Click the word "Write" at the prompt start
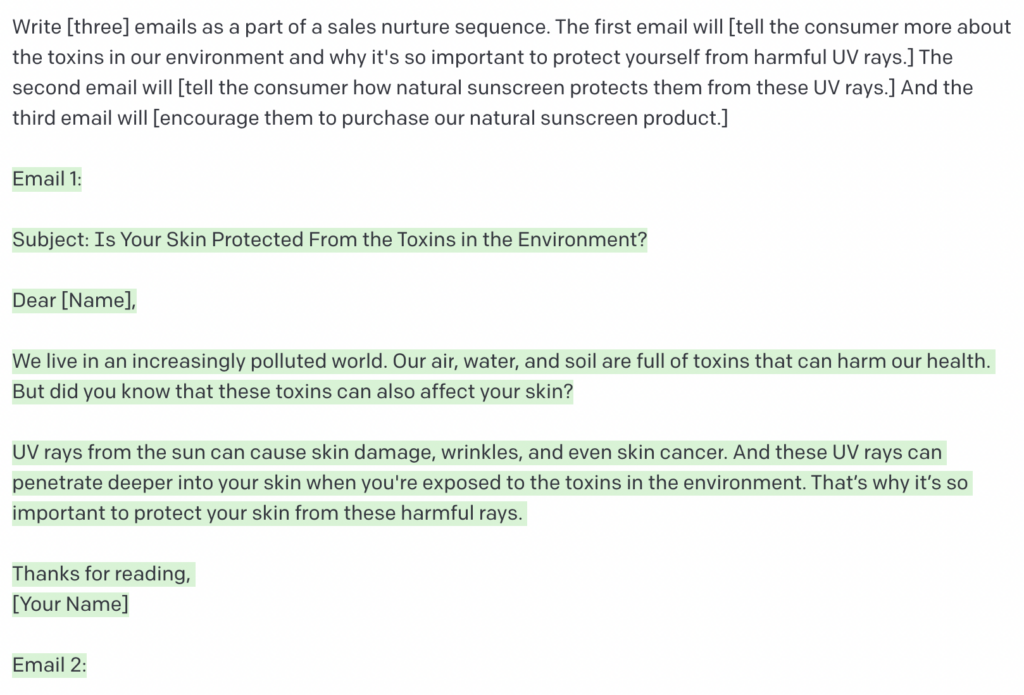 pos(37,27)
